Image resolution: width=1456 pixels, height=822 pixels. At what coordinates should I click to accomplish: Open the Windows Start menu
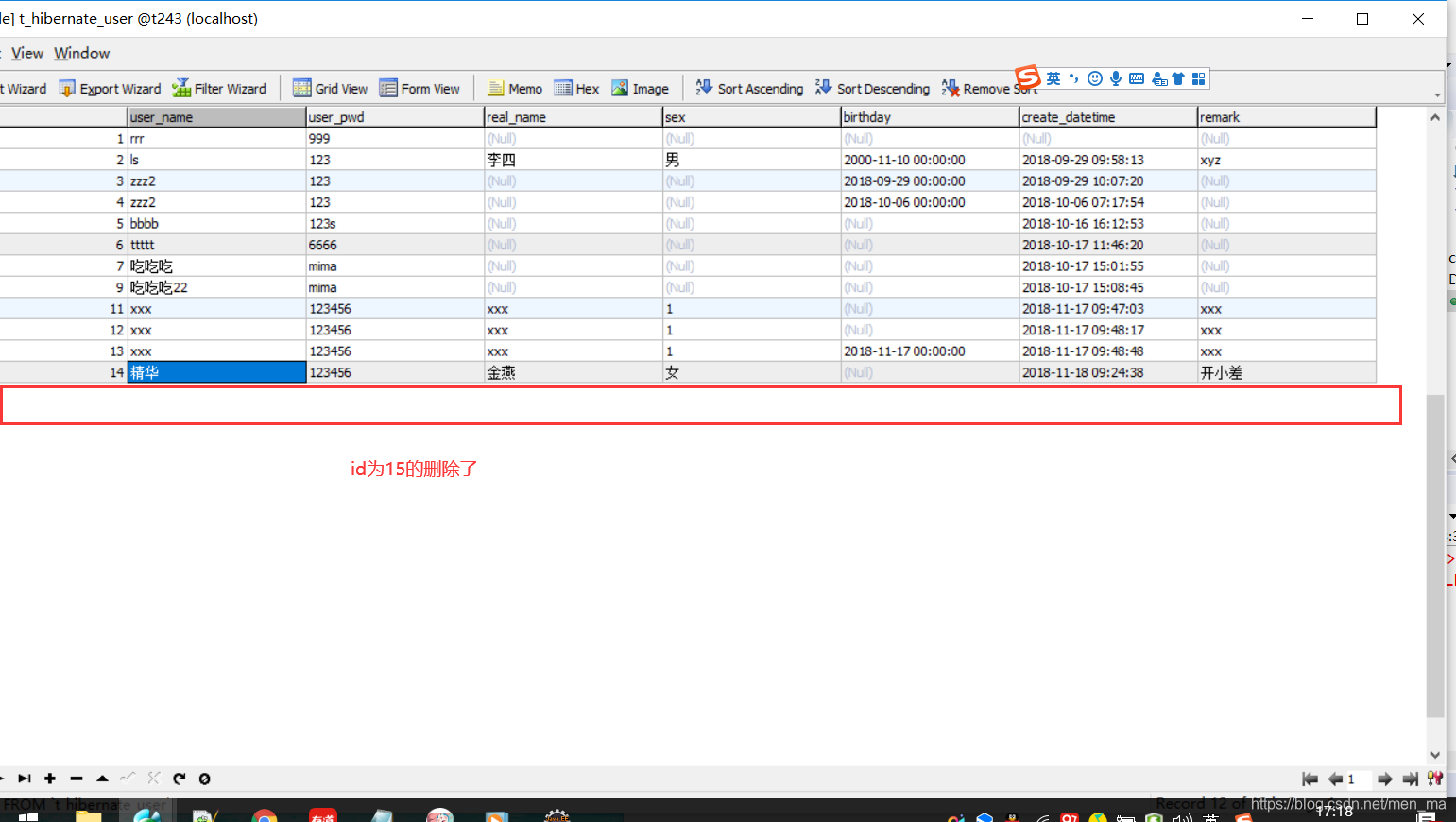tap(27, 816)
